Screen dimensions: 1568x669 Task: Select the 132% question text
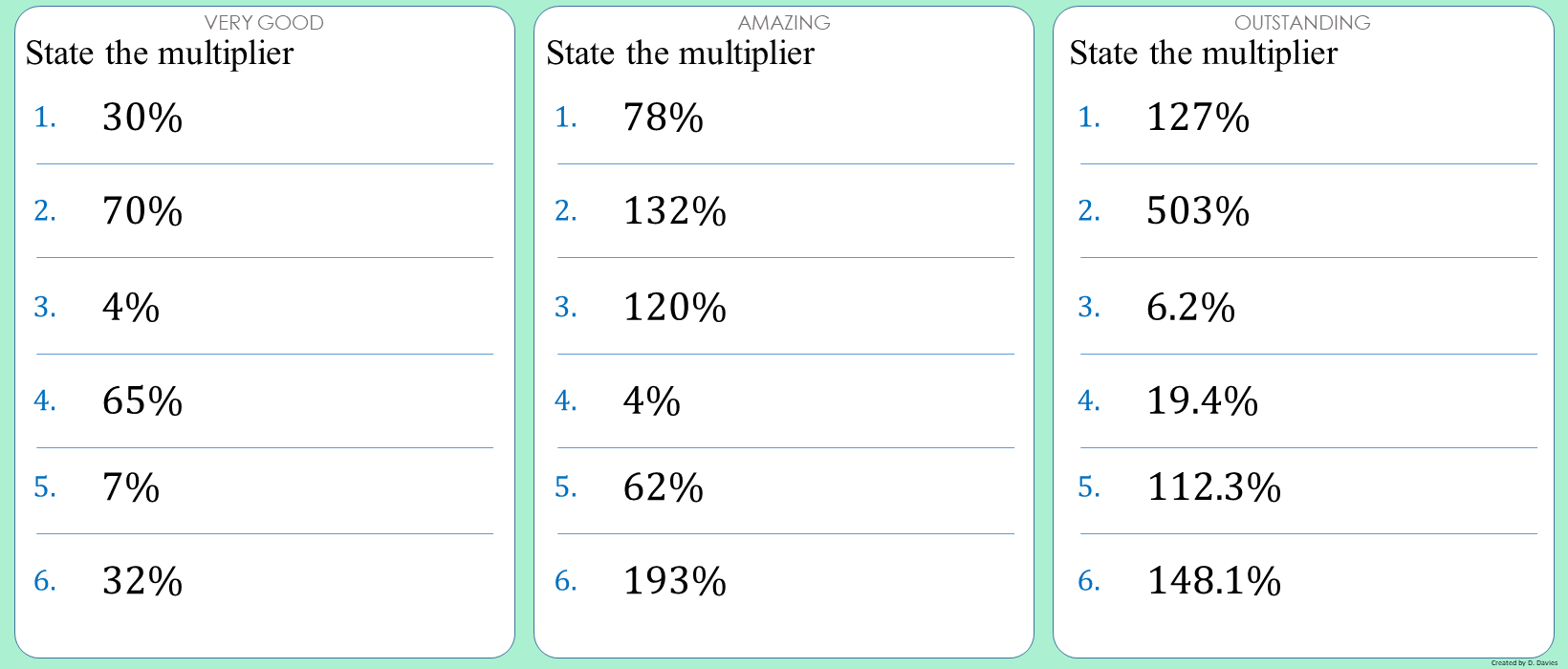point(675,211)
